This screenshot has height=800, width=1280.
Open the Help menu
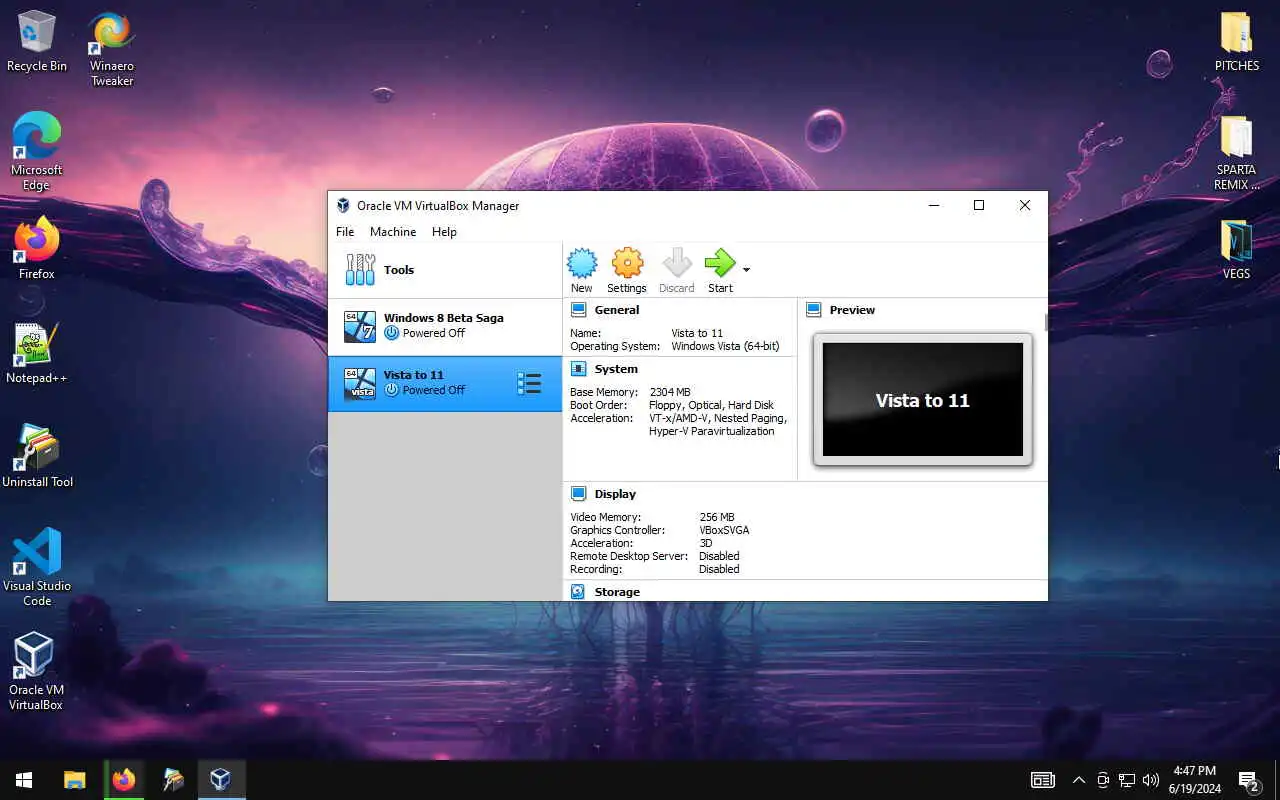coord(444,231)
